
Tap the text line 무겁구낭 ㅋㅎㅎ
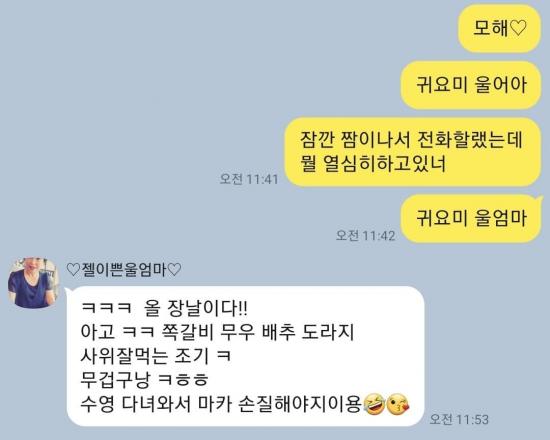click(x=145, y=380)
